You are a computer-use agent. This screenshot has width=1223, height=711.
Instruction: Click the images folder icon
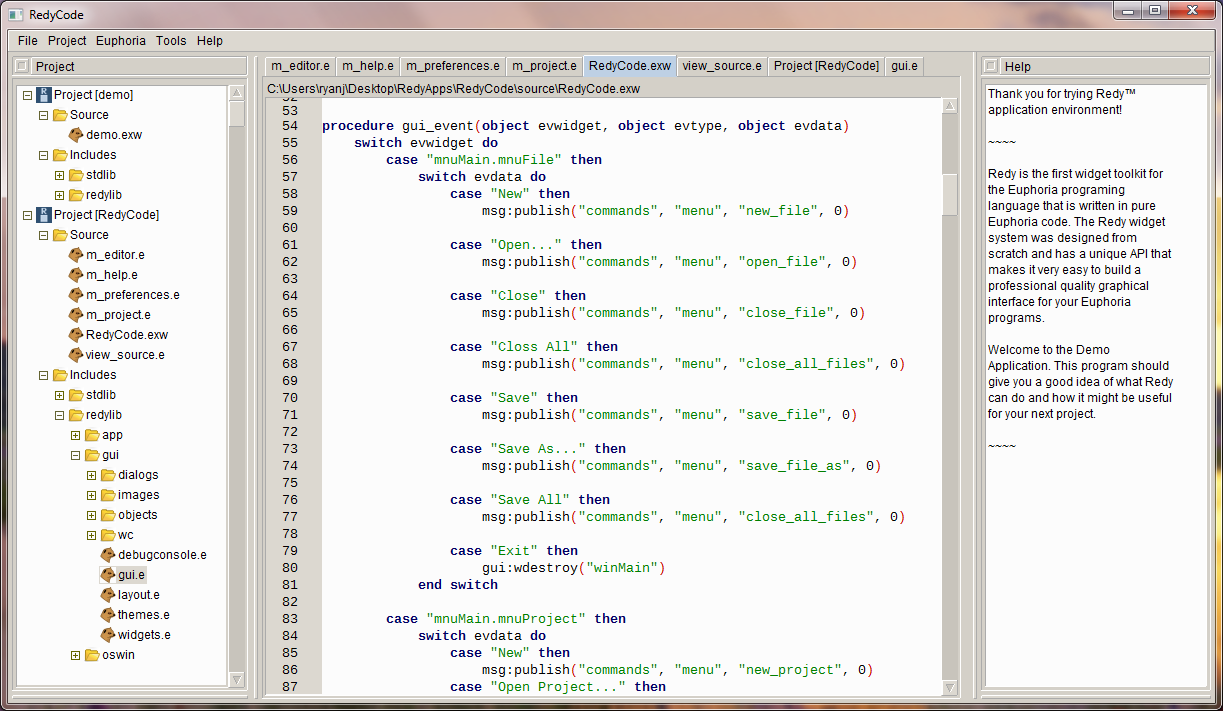click(108, 495)
